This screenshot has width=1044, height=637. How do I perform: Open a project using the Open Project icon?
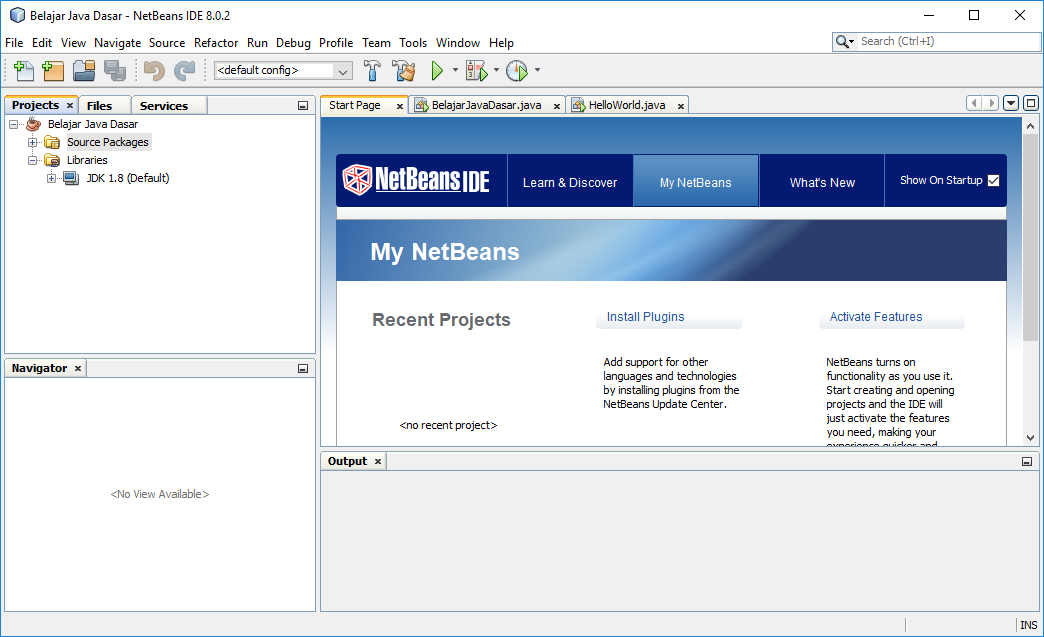coord(84,70)
